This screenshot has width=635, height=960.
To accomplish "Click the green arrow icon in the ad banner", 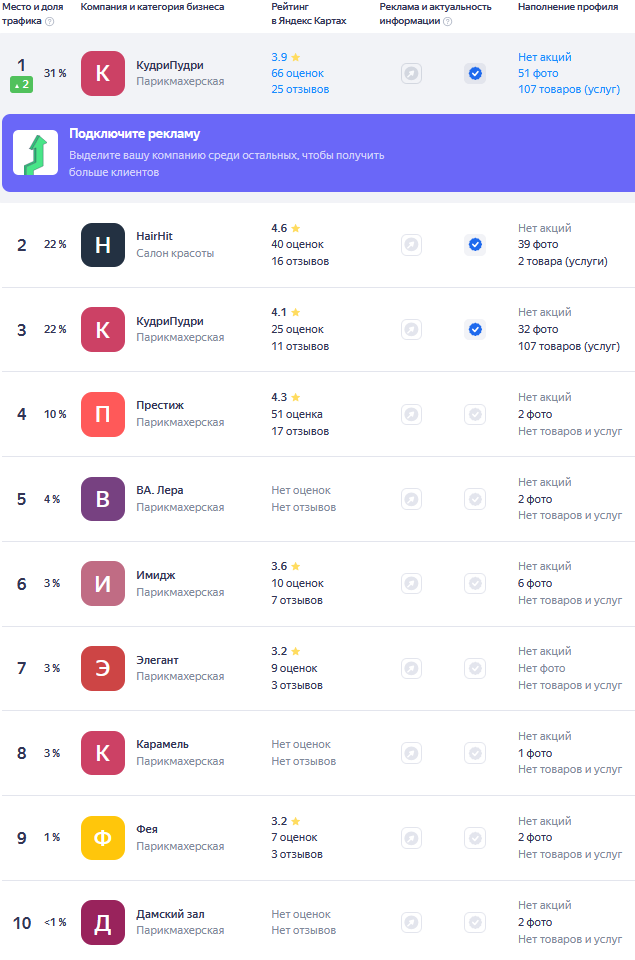I will pos(36,152).
